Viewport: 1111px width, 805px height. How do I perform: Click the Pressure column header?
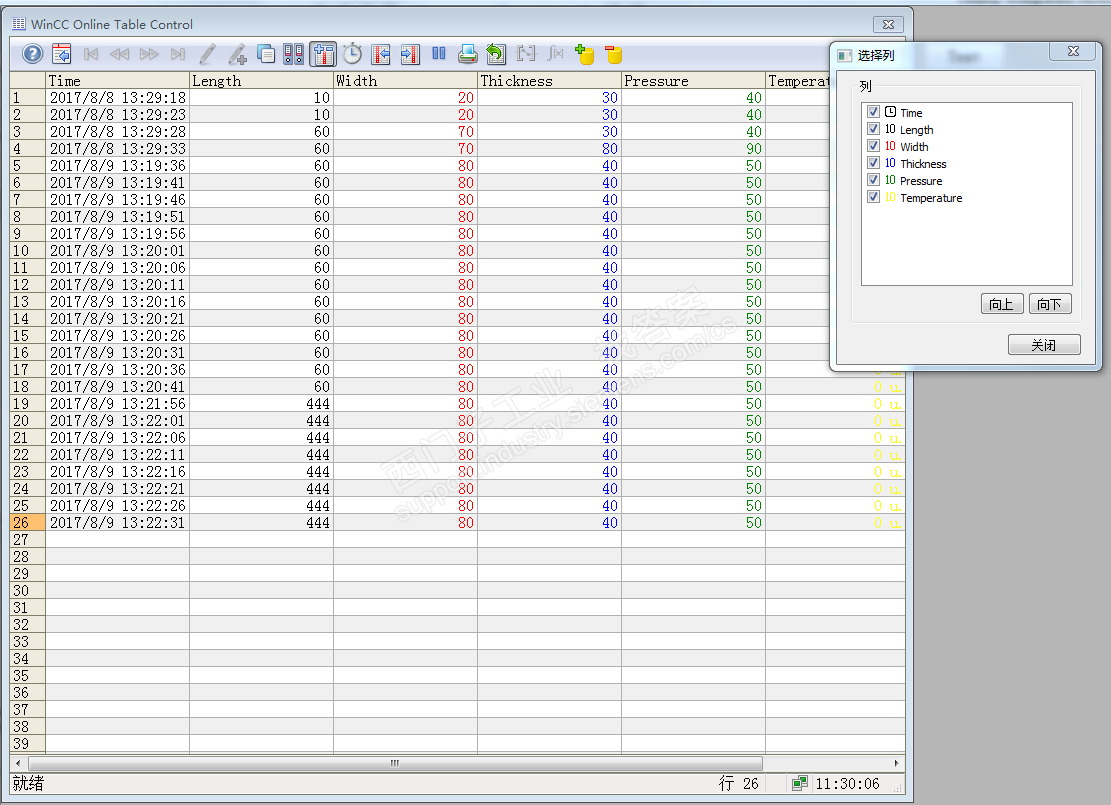point(693,81)
